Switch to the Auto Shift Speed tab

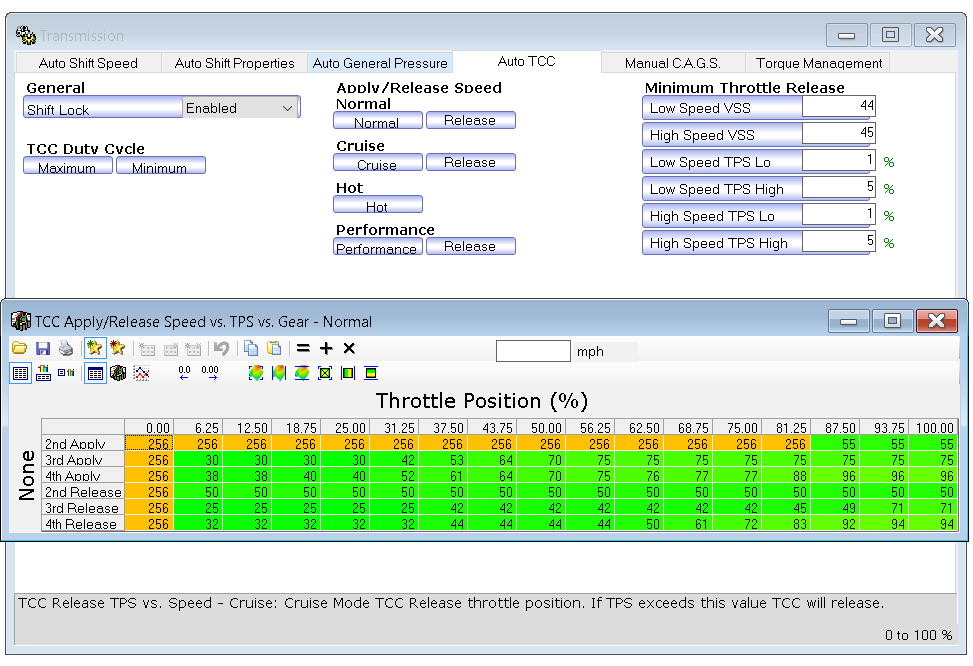coord(88,63)
